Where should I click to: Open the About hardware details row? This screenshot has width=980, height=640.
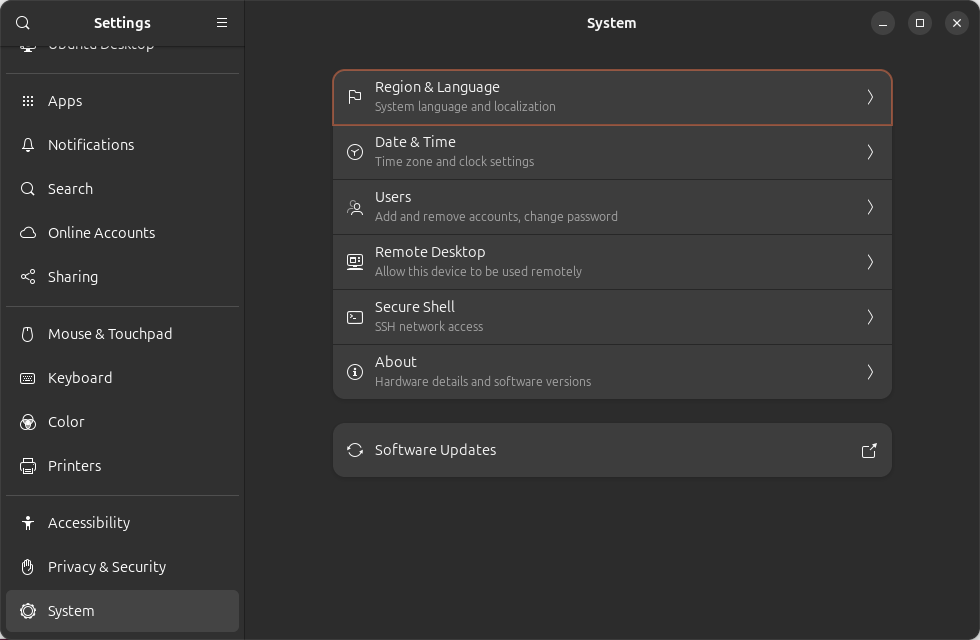click(x=611, y=372)
